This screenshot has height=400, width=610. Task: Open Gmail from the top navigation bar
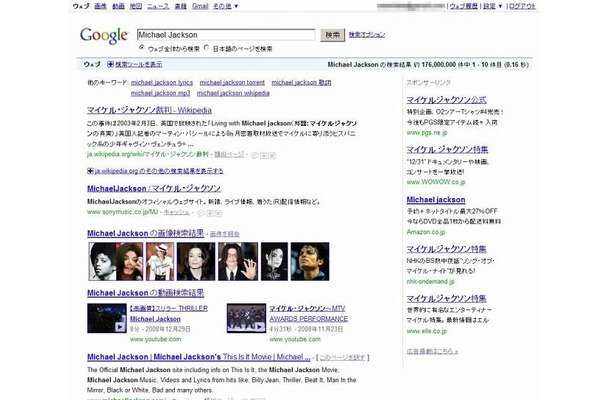click(x=199, y=6)
